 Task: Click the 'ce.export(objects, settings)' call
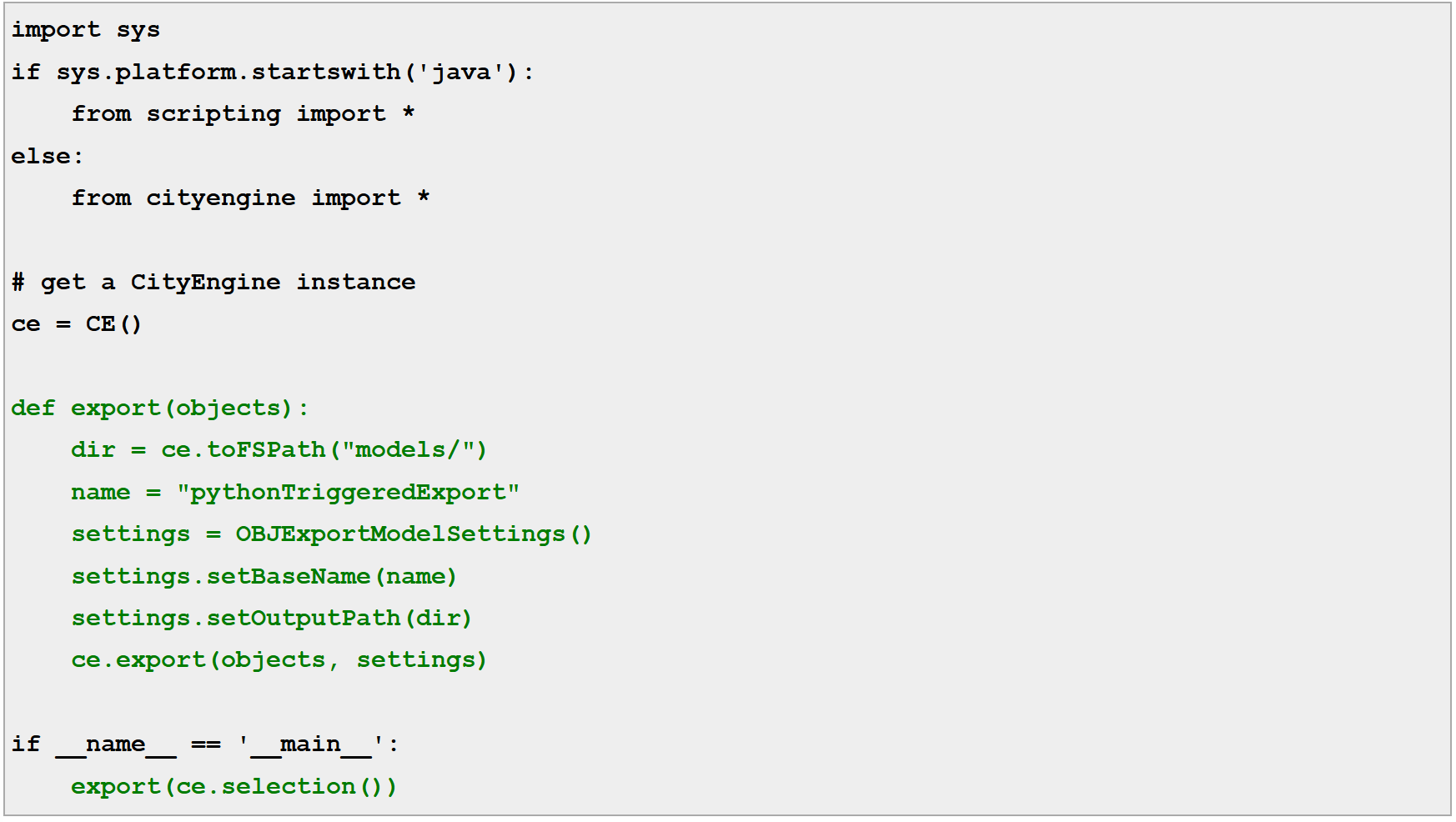(279, 660)
